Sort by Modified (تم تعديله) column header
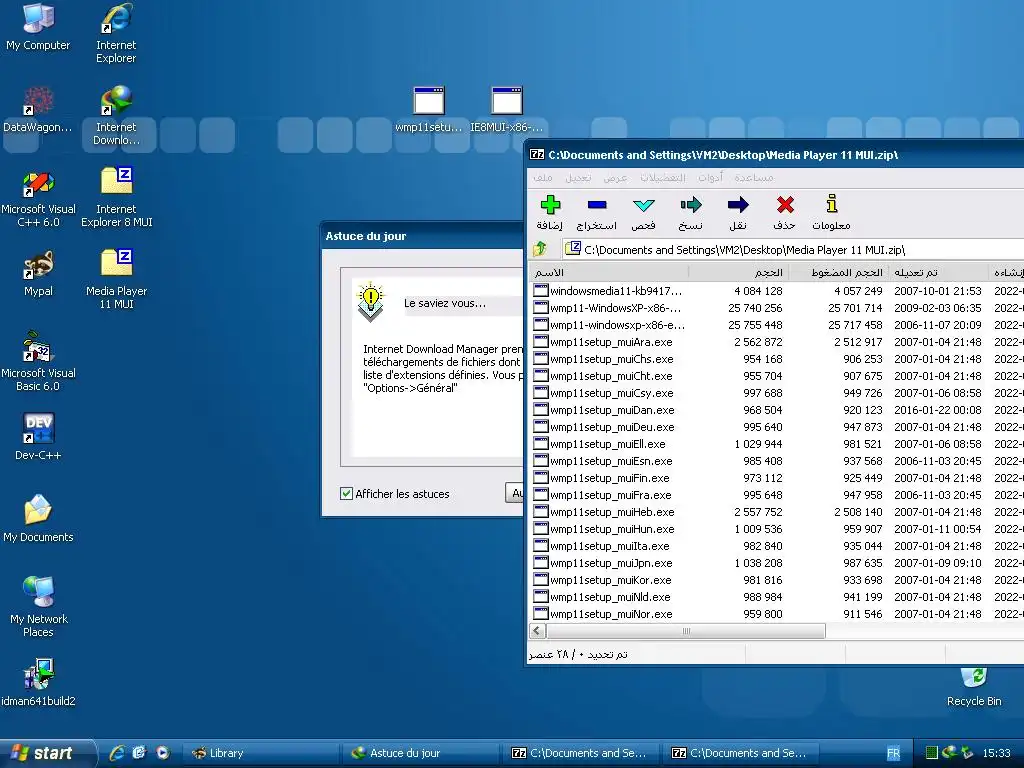Viewport: 1024px width, 768px height. (938, 272)
